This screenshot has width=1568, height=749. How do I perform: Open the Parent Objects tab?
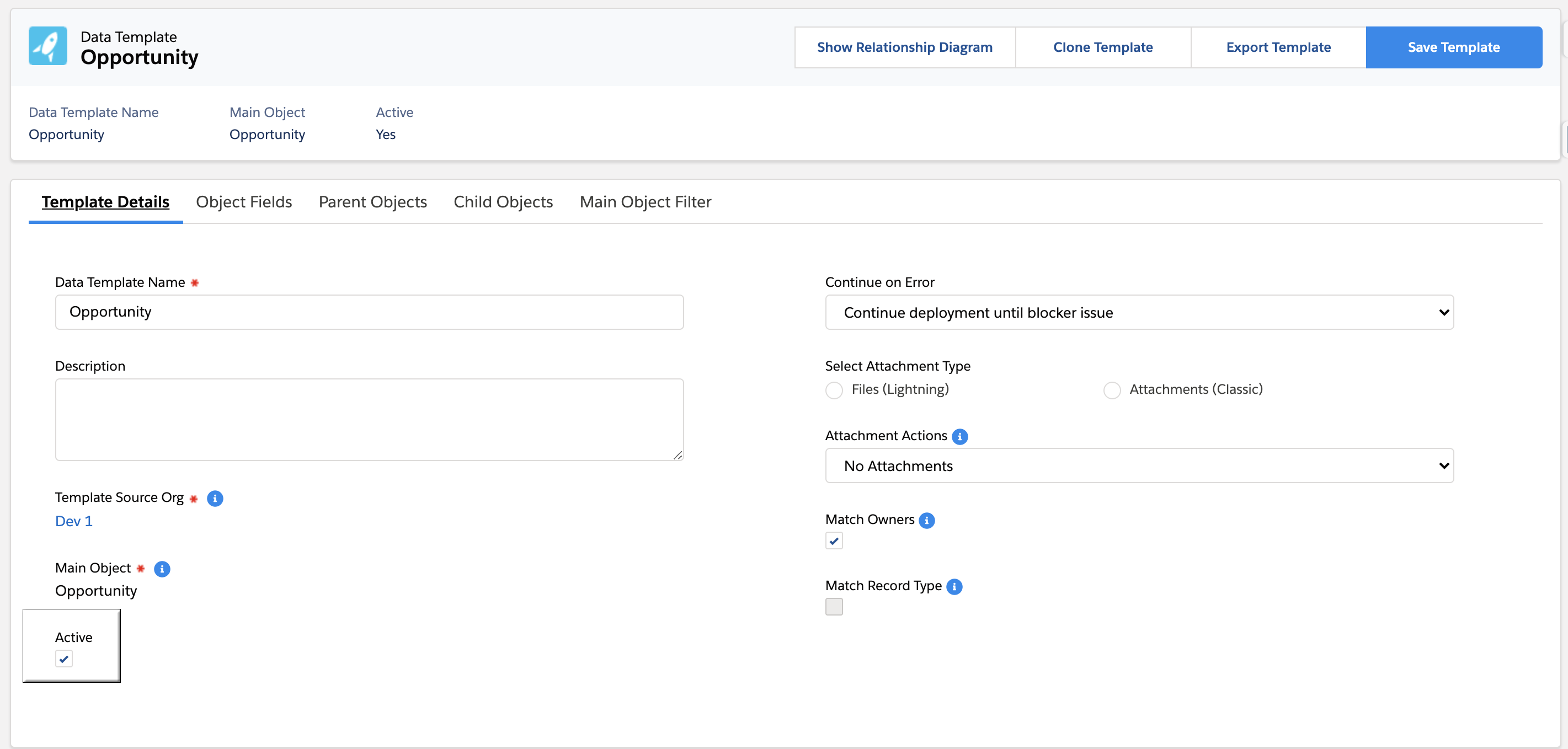coord(372,201)
